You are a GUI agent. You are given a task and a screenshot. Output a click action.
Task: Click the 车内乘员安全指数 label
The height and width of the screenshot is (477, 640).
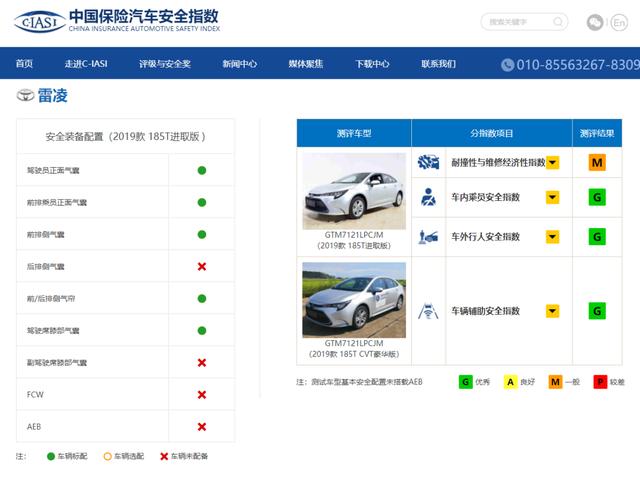point(485,197)
